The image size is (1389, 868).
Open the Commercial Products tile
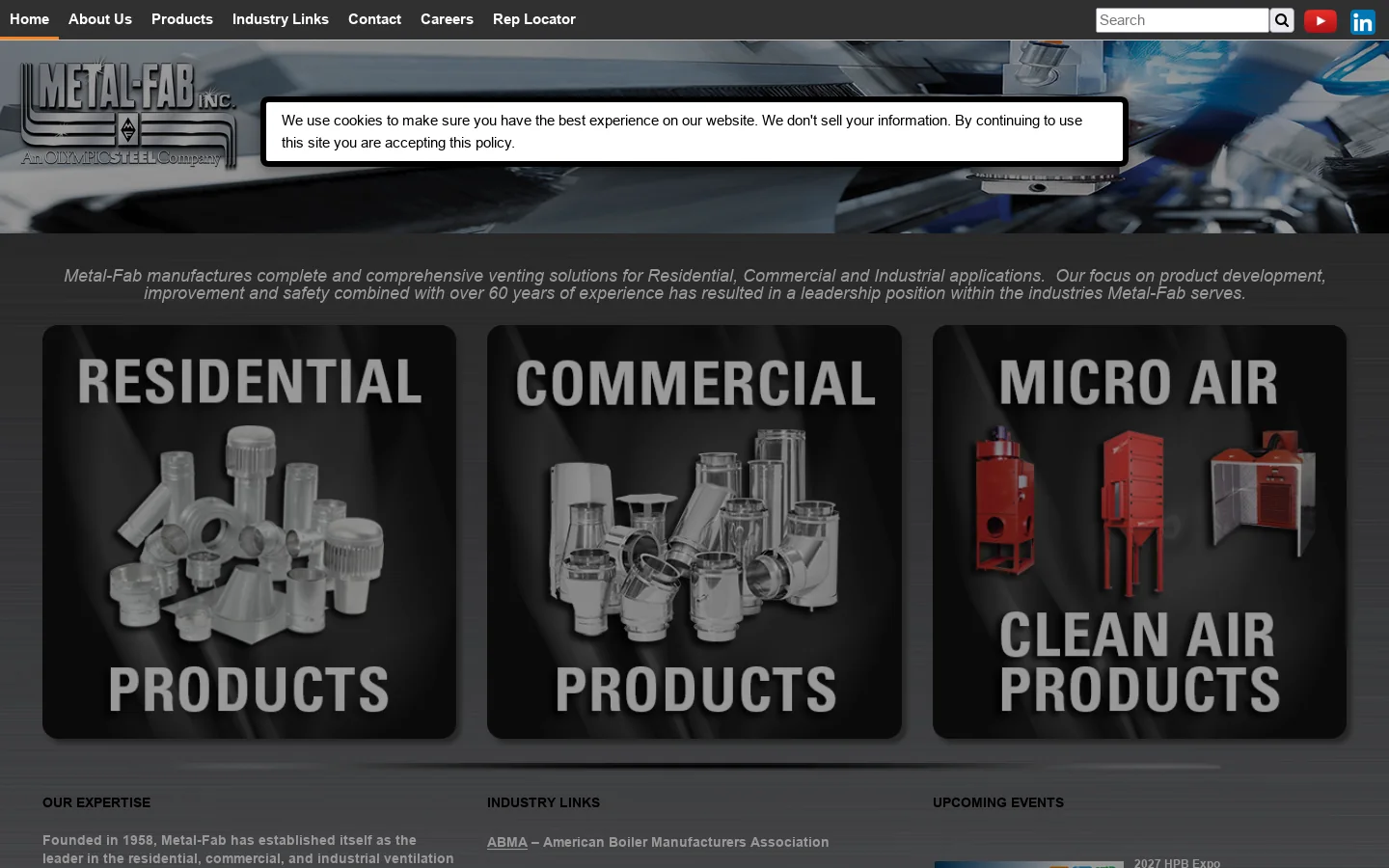[x=694, y=531]
